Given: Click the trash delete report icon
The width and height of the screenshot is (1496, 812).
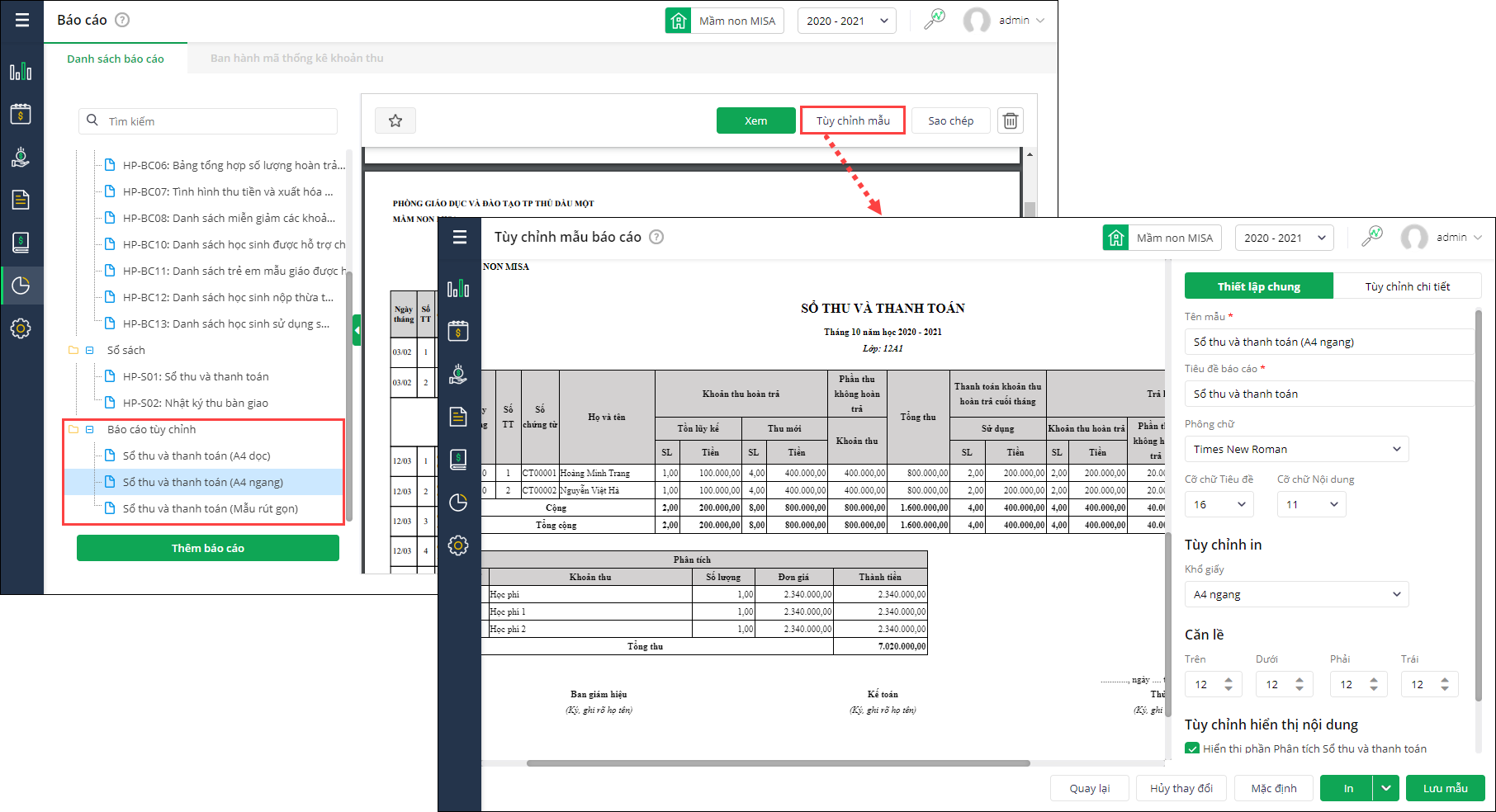Looking at the screenshot, I should (x=1010, y=120).
